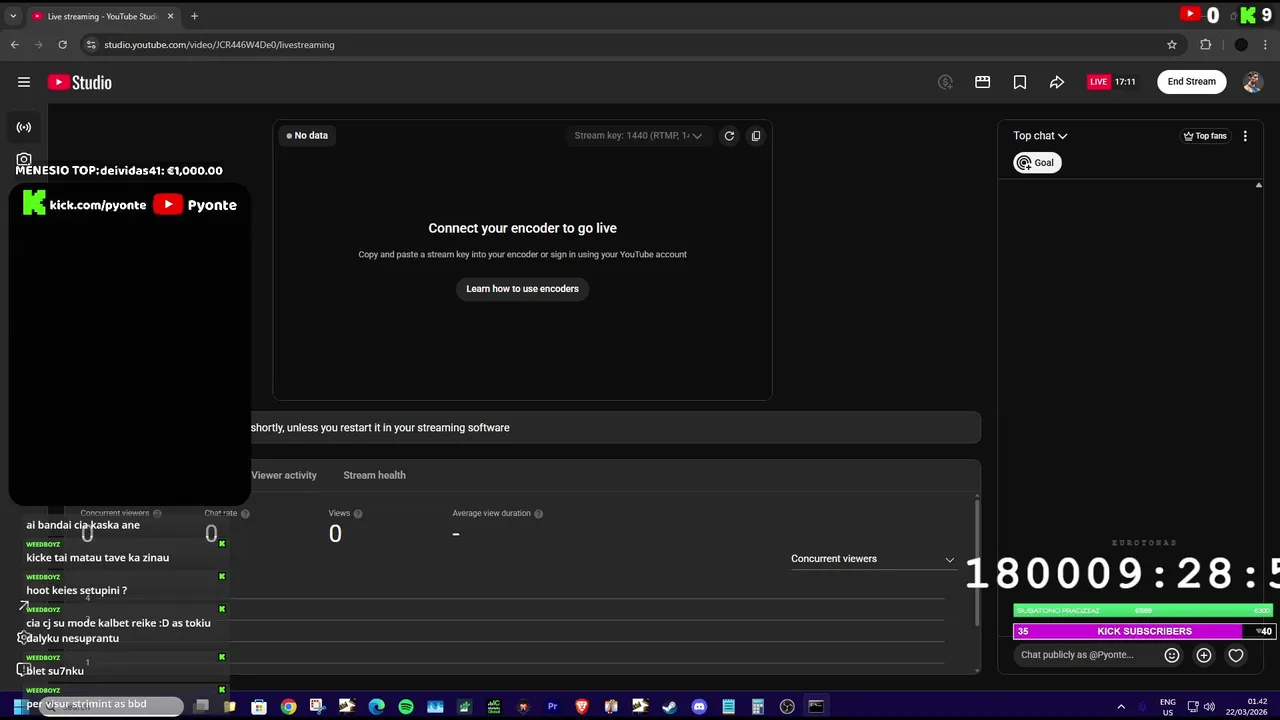Show help for Views stat
The height and width of the screenshot is (720, 1280).
pos(358,514)
